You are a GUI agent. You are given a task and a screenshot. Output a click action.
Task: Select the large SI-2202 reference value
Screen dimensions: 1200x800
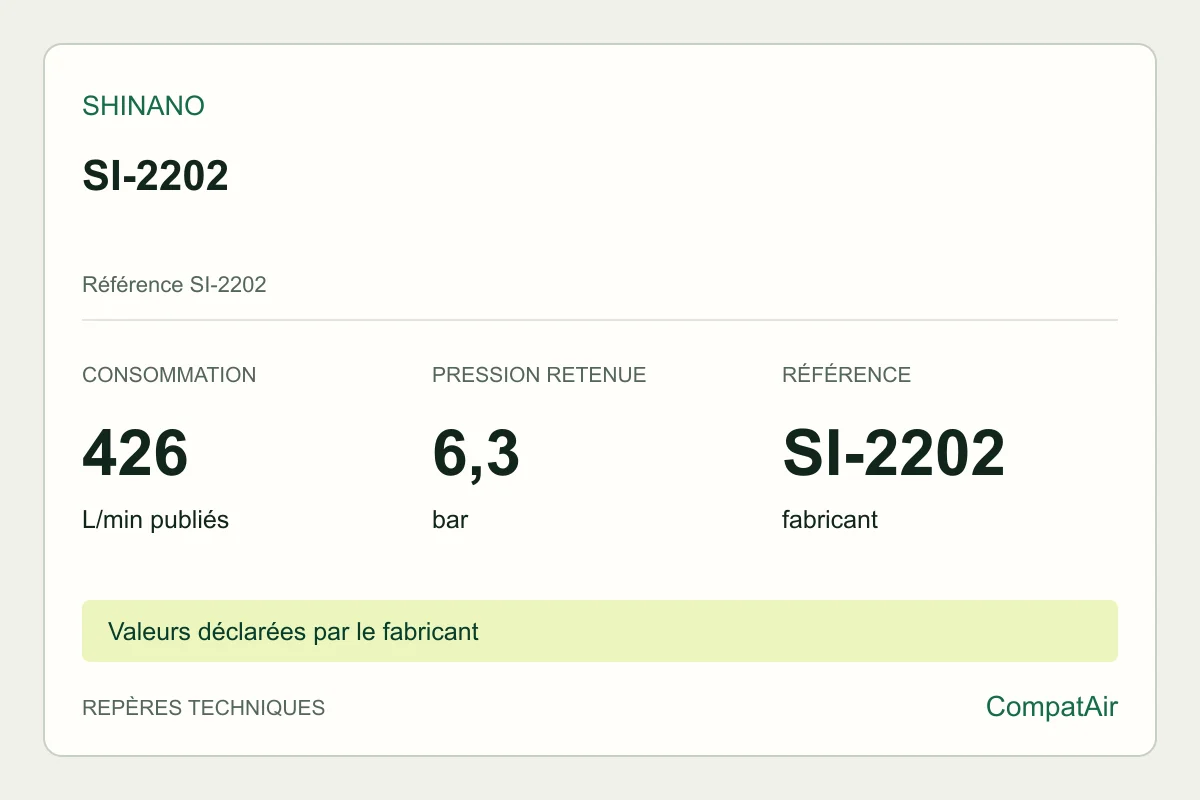(893, 453)
